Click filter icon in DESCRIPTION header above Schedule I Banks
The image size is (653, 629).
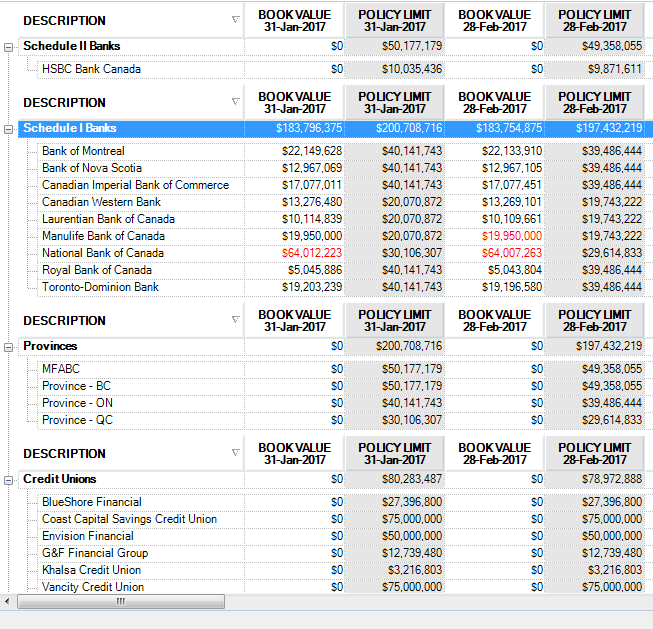[236, 102]
